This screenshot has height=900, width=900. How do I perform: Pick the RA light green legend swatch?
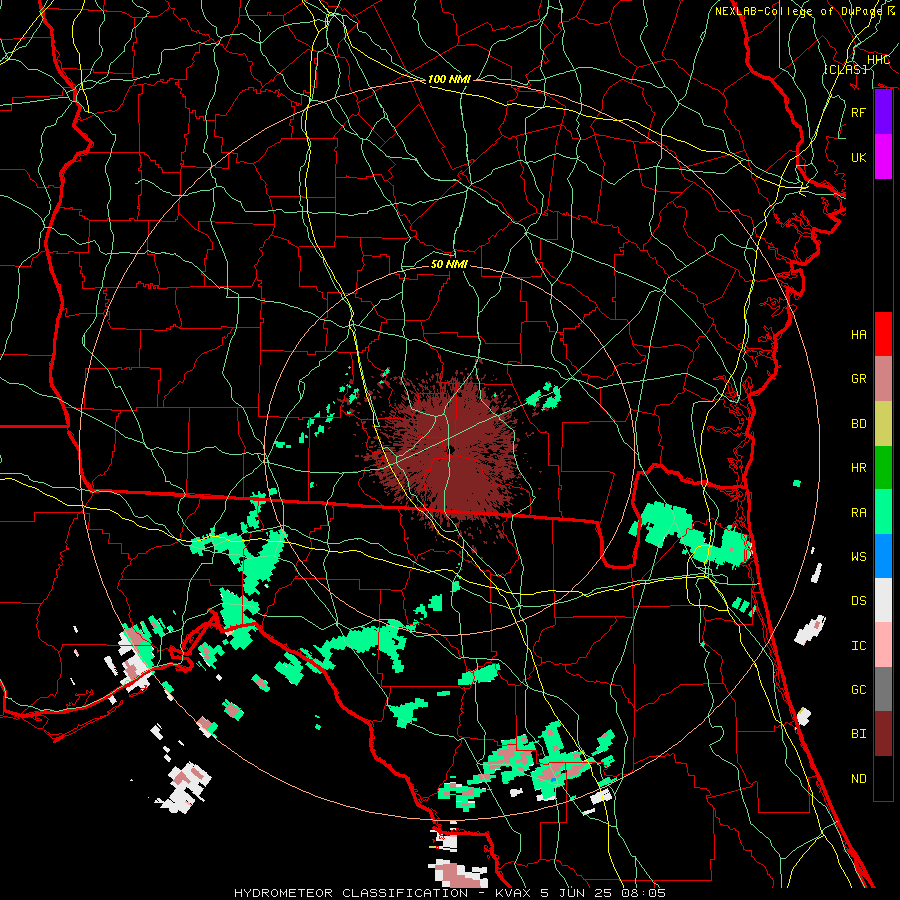click(883, 512)
